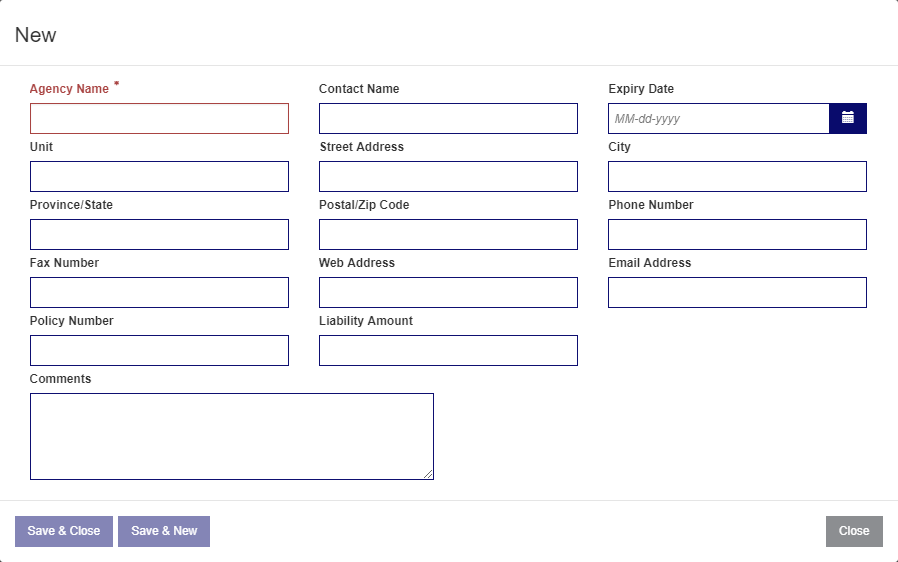Click the Save & New button
Screen dimensions: 898x562
coord(164,531)
